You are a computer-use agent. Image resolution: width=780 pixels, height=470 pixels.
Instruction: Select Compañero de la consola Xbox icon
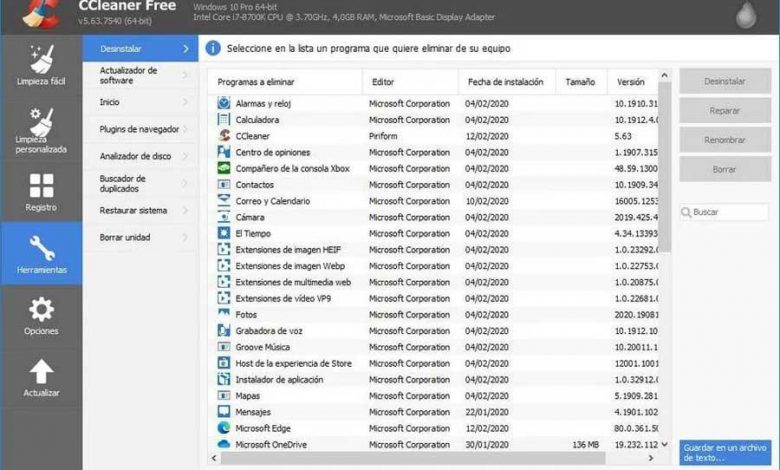tap(224, 168)
